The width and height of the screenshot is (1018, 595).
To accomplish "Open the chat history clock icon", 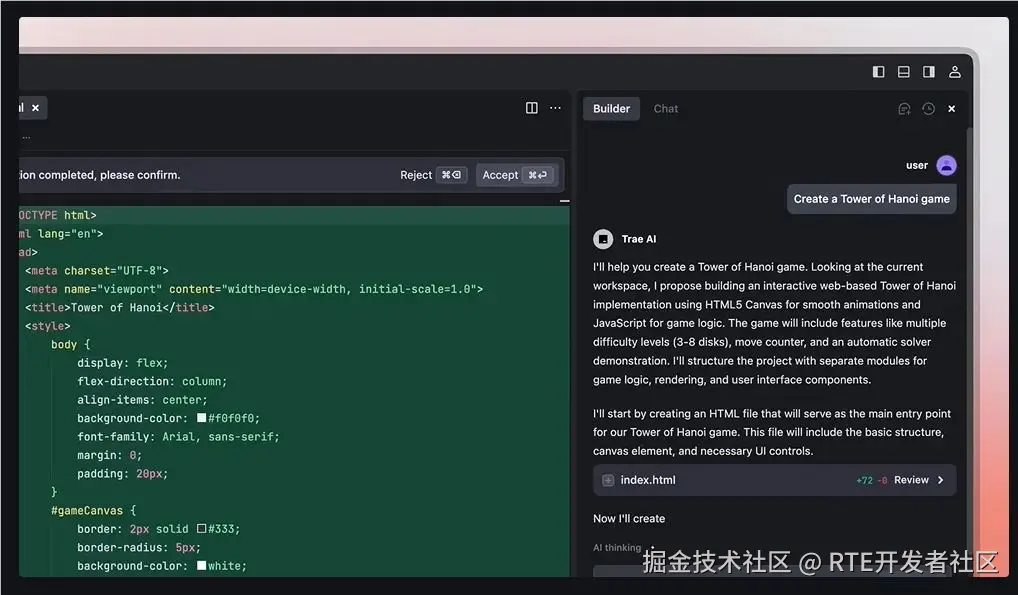I will (x=928, y=108).
